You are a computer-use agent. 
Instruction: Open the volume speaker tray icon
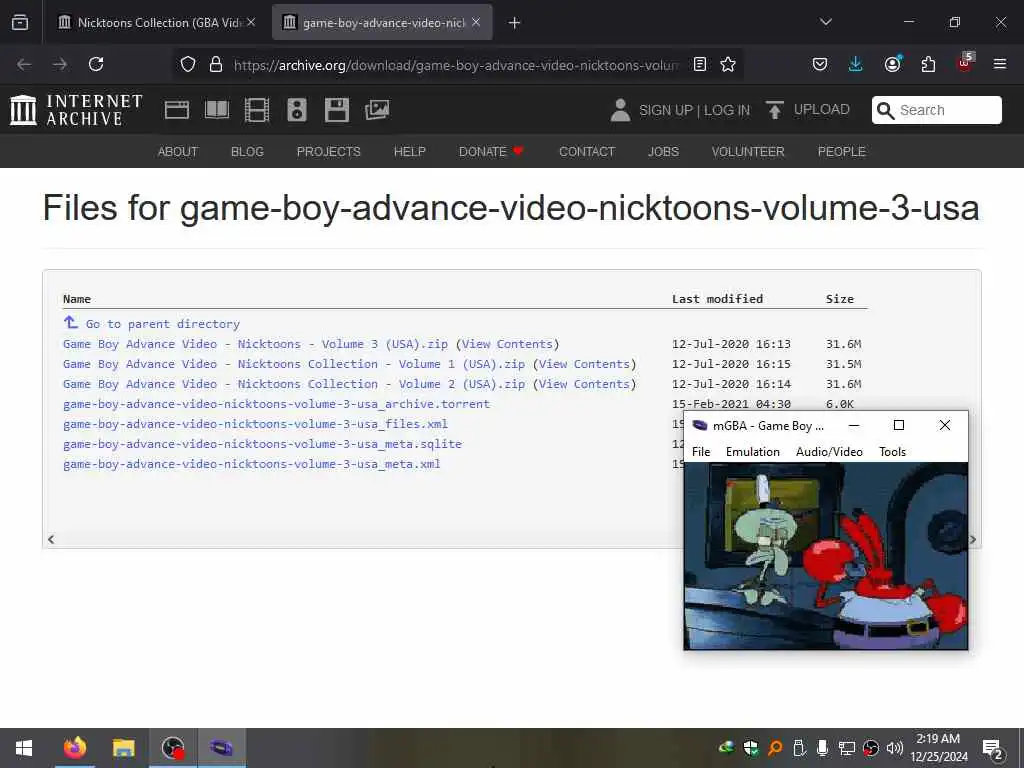(895, 748)
